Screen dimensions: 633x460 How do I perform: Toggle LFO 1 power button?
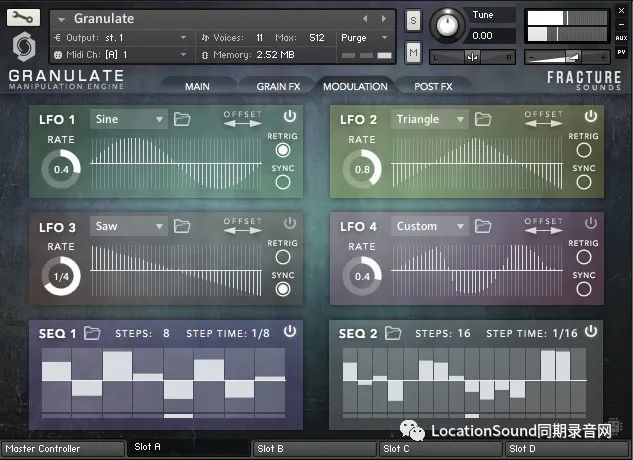point(290,116)
